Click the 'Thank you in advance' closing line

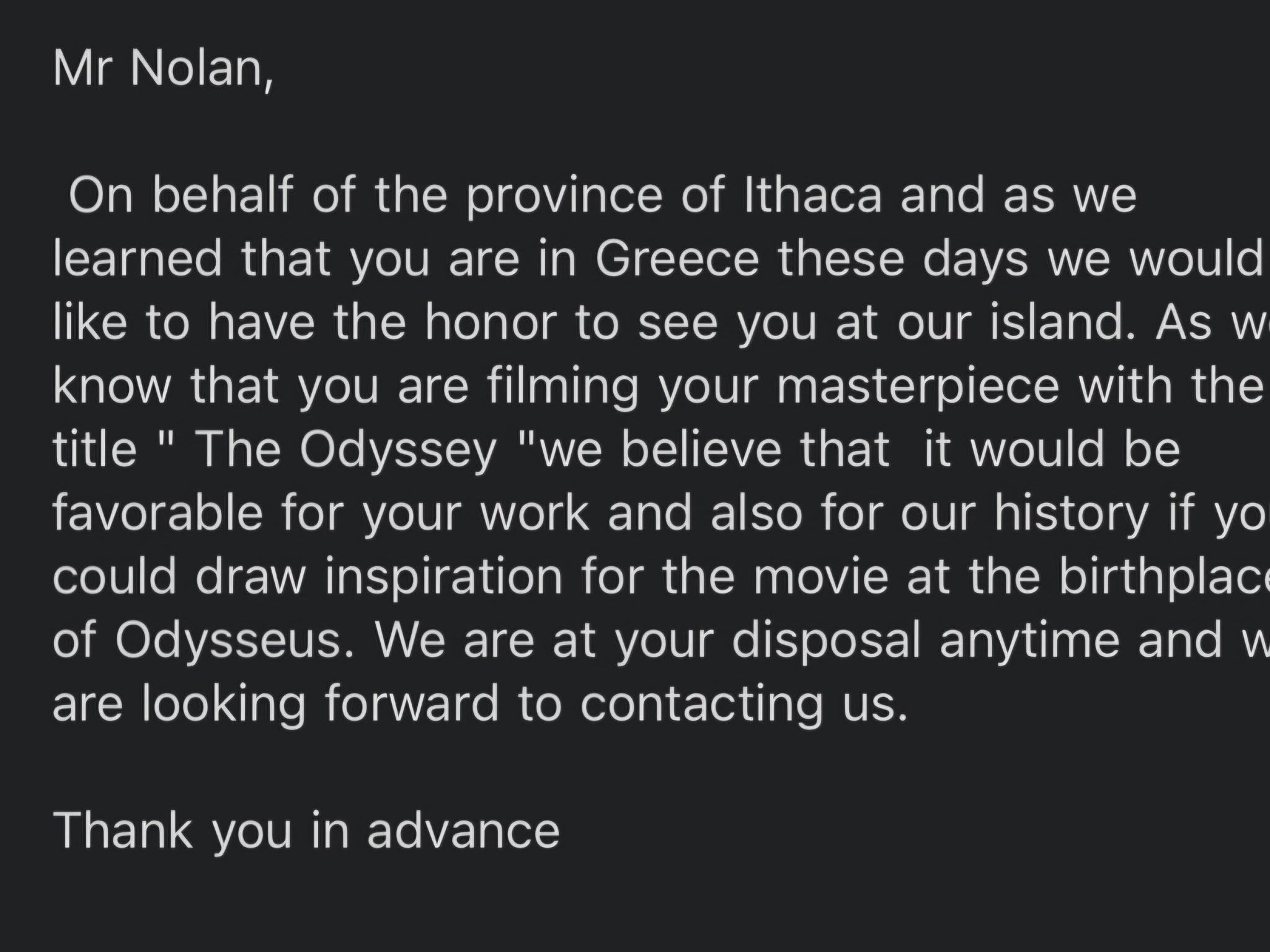tap(306, 831)
